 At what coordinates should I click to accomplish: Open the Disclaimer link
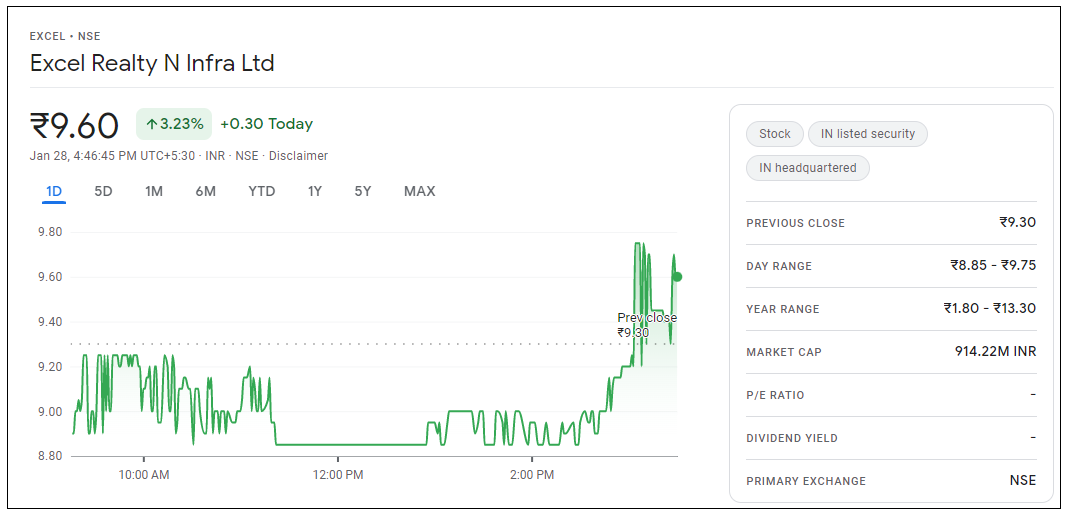click(x=298, y=156)
